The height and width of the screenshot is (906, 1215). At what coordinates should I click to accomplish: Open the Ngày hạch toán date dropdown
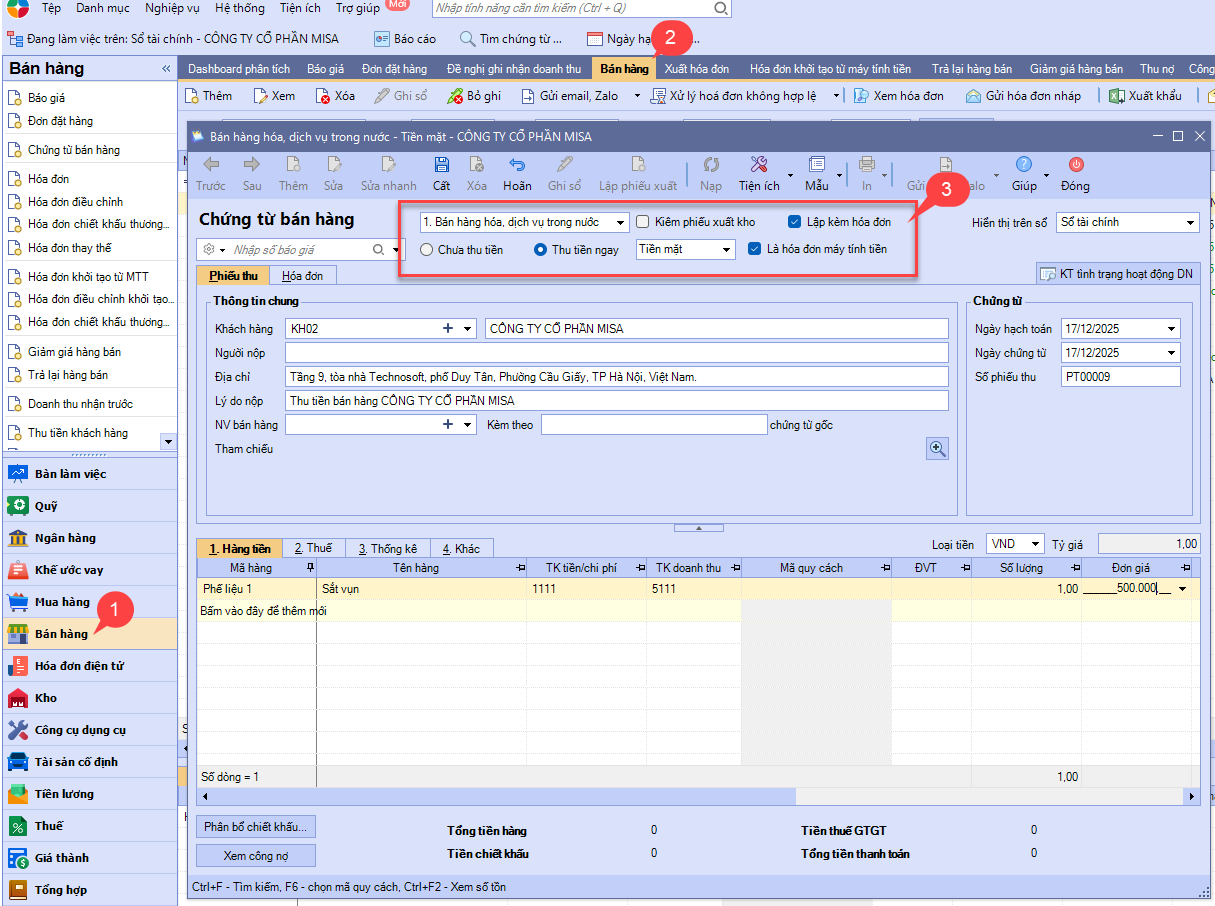click(x=1171, y=329)
